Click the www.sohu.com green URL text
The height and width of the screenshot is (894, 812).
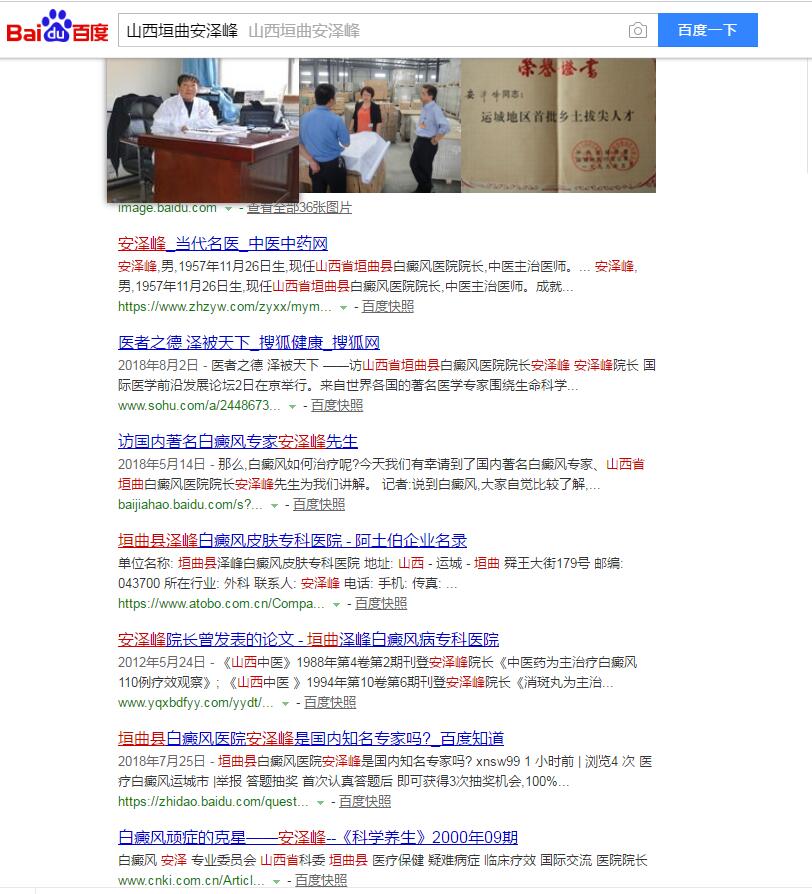tap(199, 405)
